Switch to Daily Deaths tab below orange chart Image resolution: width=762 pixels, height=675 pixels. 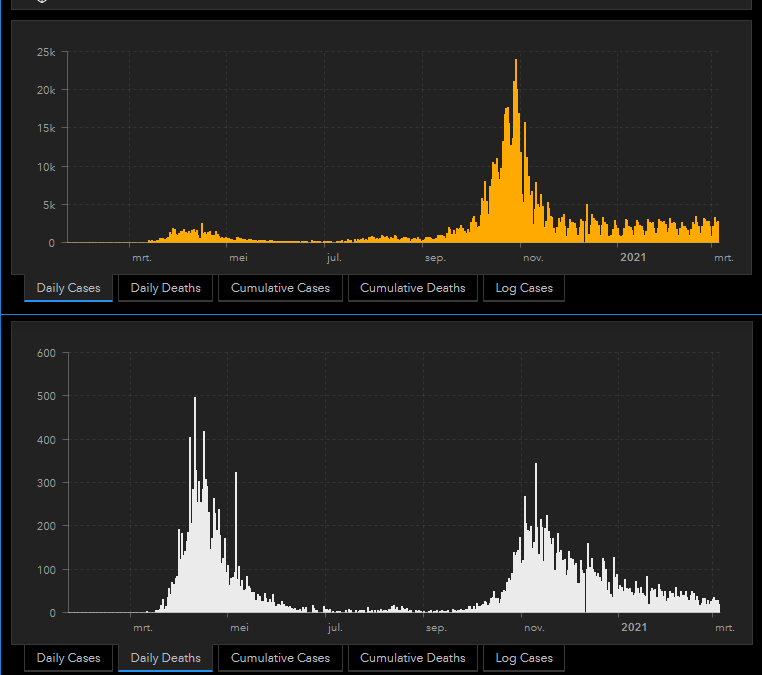click(x=165, y=288)
